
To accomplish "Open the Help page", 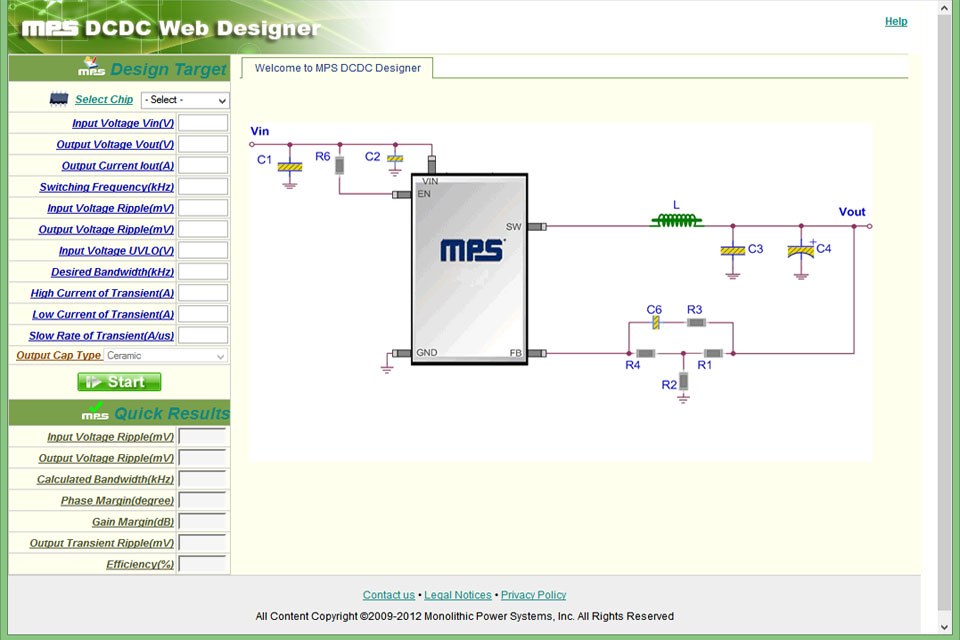I will tap(896, 21).
